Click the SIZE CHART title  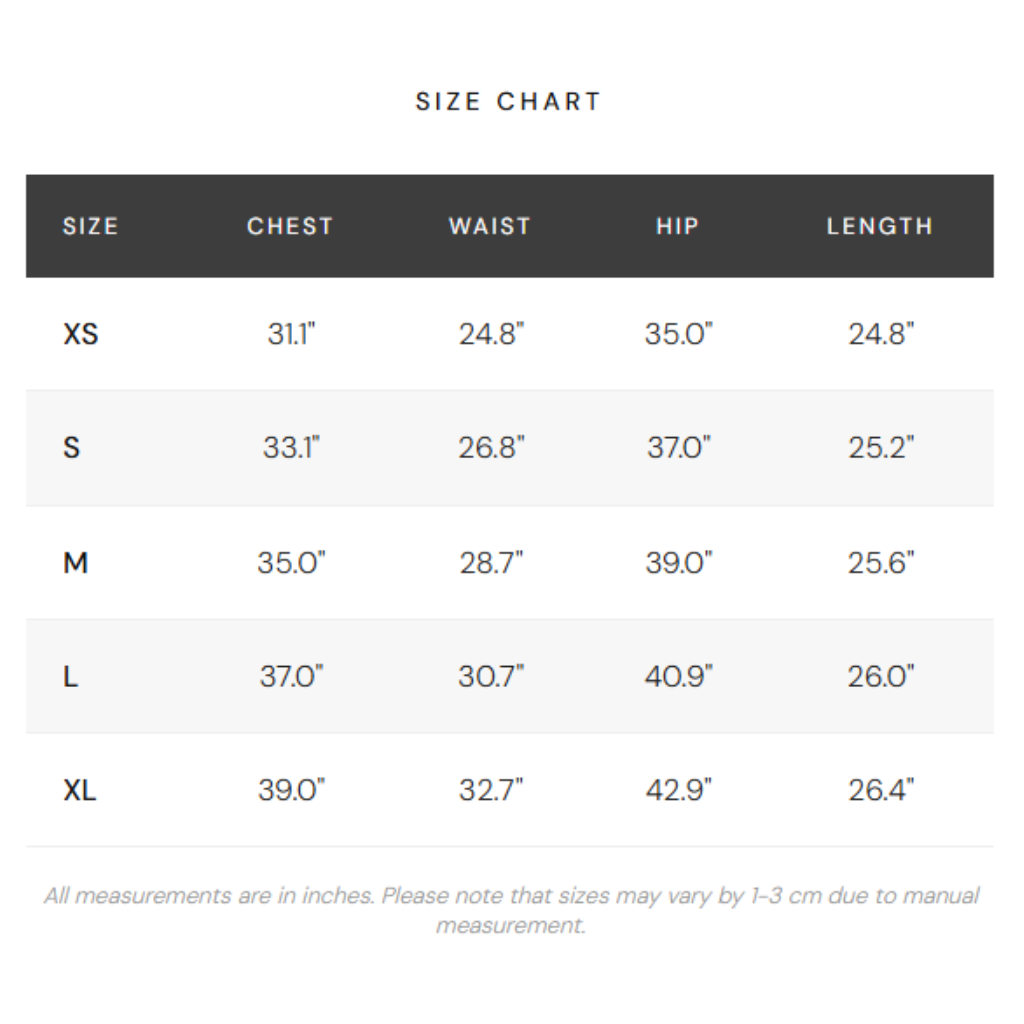(508, 102)
